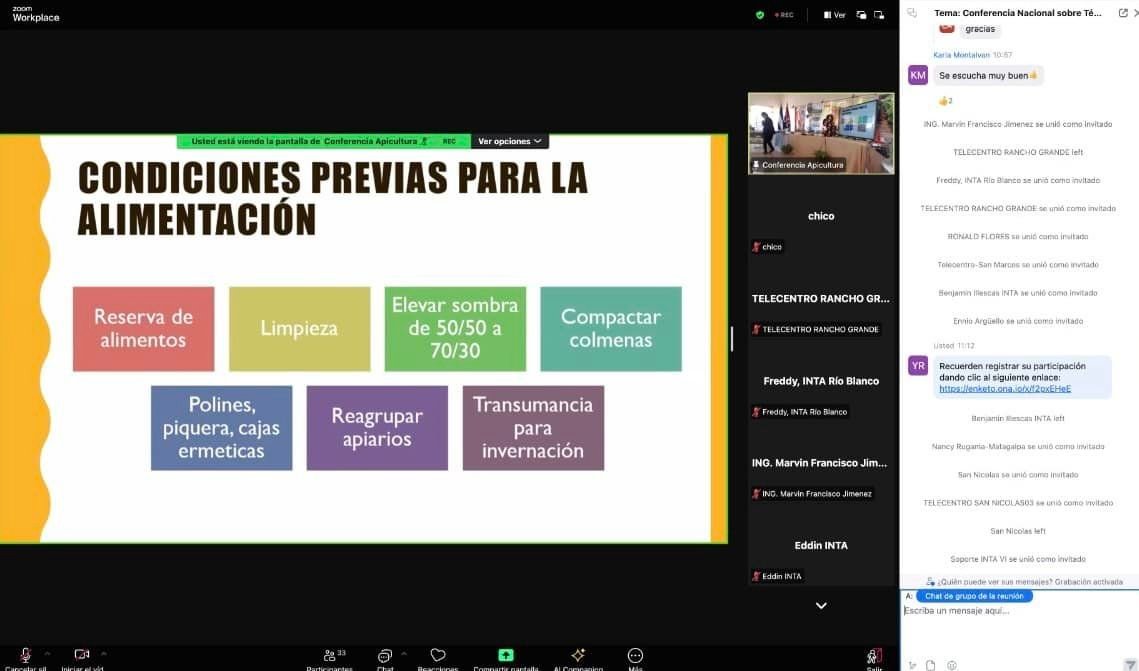The height and width of the screenshot is (671, 1139).
Task: Click the Salir leave meeting icon
Action: point(874,656)
